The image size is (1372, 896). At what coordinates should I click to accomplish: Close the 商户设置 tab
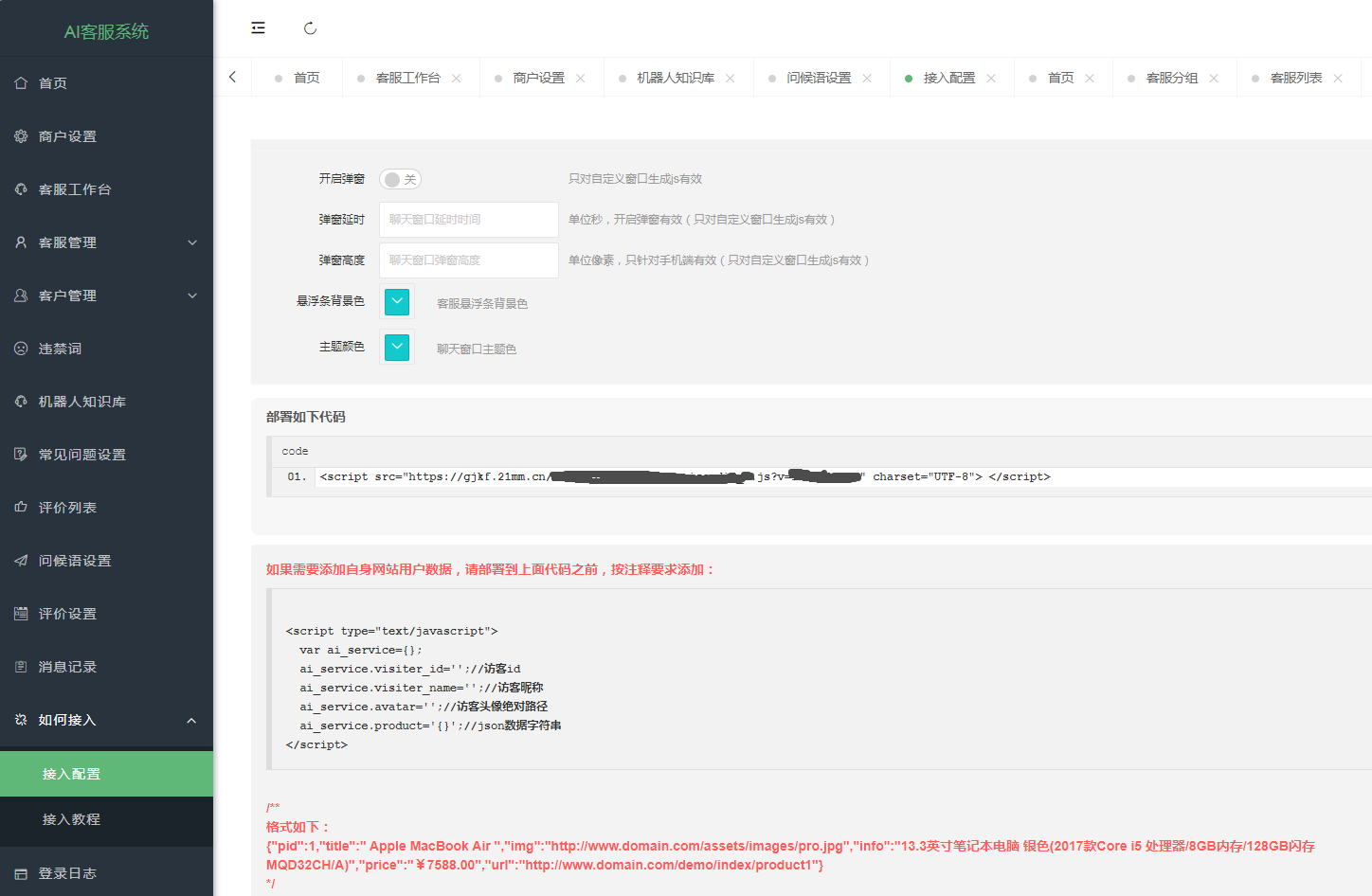coord(581,79)
